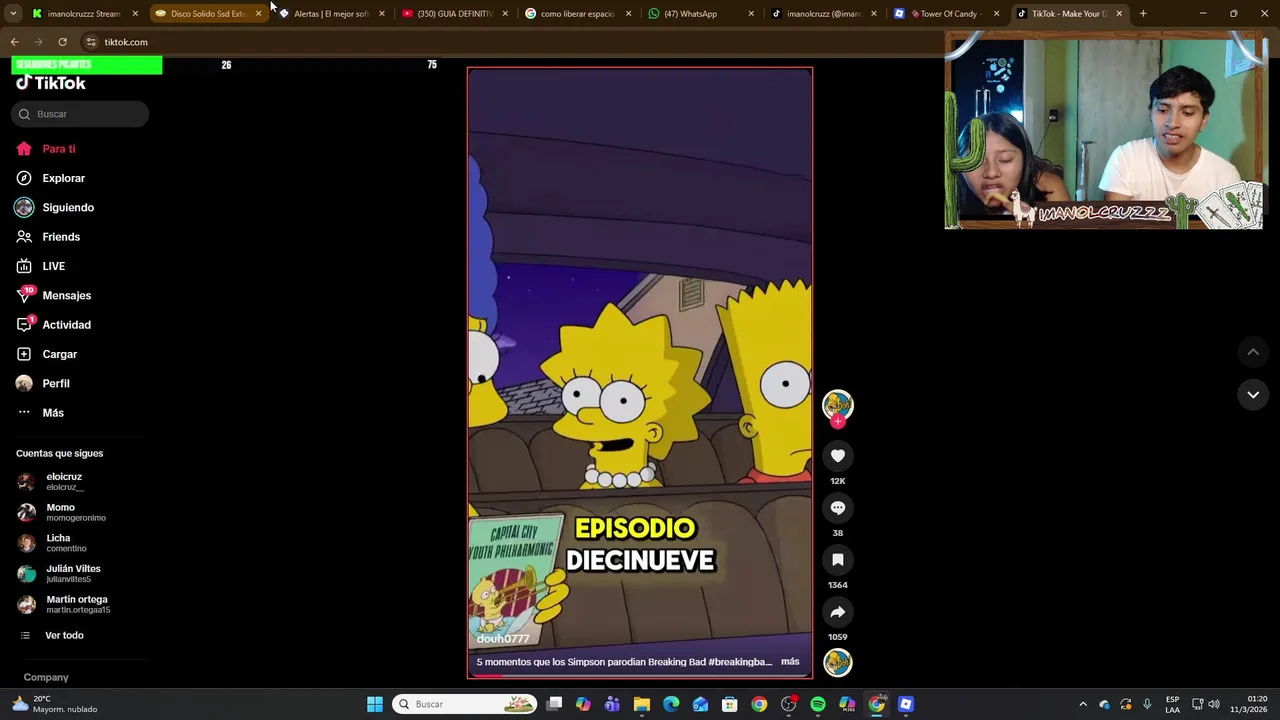The image size is (1280, 720).
Task: Switch to Alertas browser tab
Action: [x=330, y=14]
